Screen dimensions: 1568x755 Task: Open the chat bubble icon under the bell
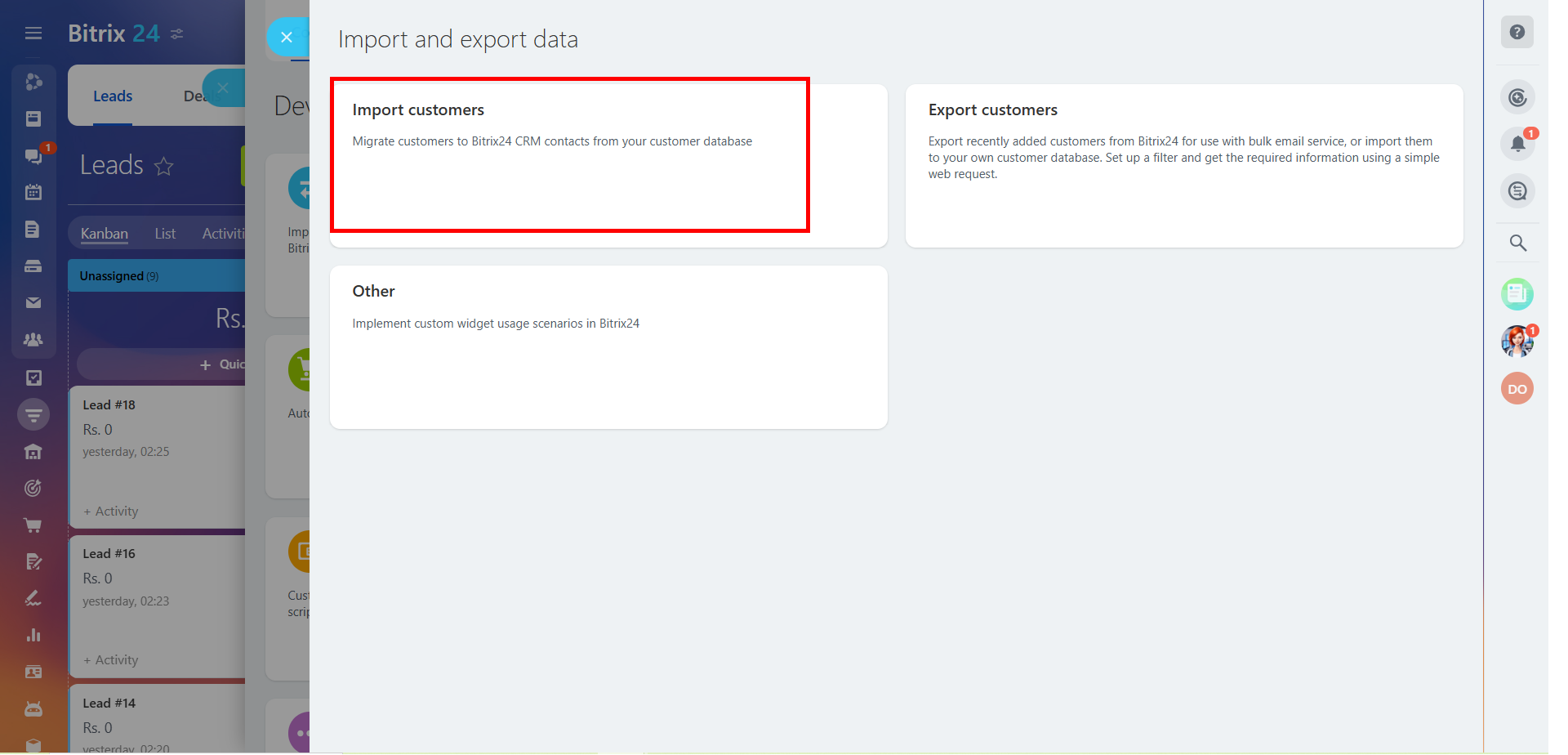tap(1517, 191)
